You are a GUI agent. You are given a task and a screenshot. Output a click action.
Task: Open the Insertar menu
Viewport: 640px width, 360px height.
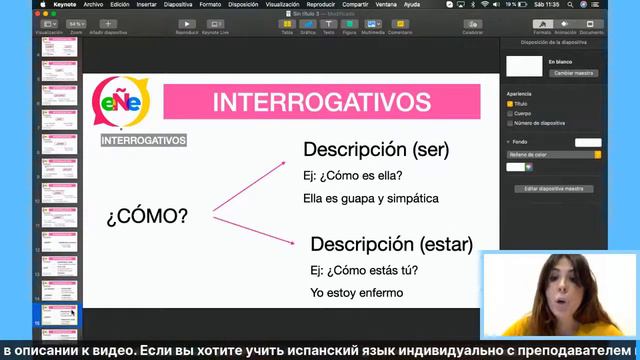pos(147,4)
